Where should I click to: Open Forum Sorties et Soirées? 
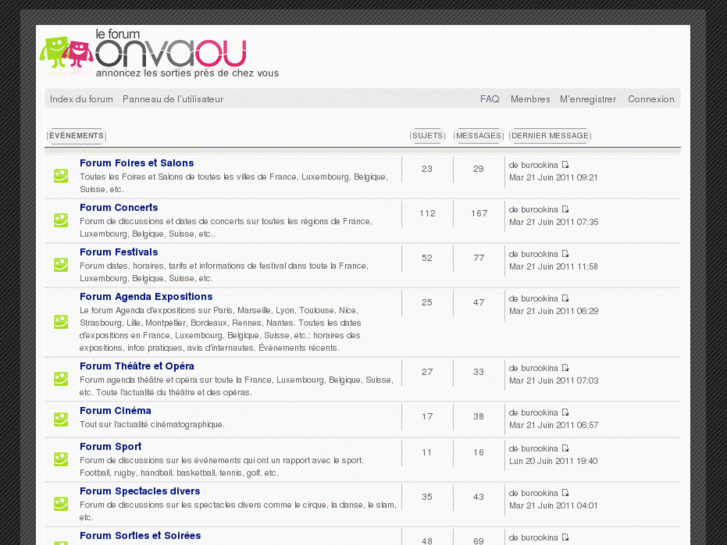coord(140,536)
